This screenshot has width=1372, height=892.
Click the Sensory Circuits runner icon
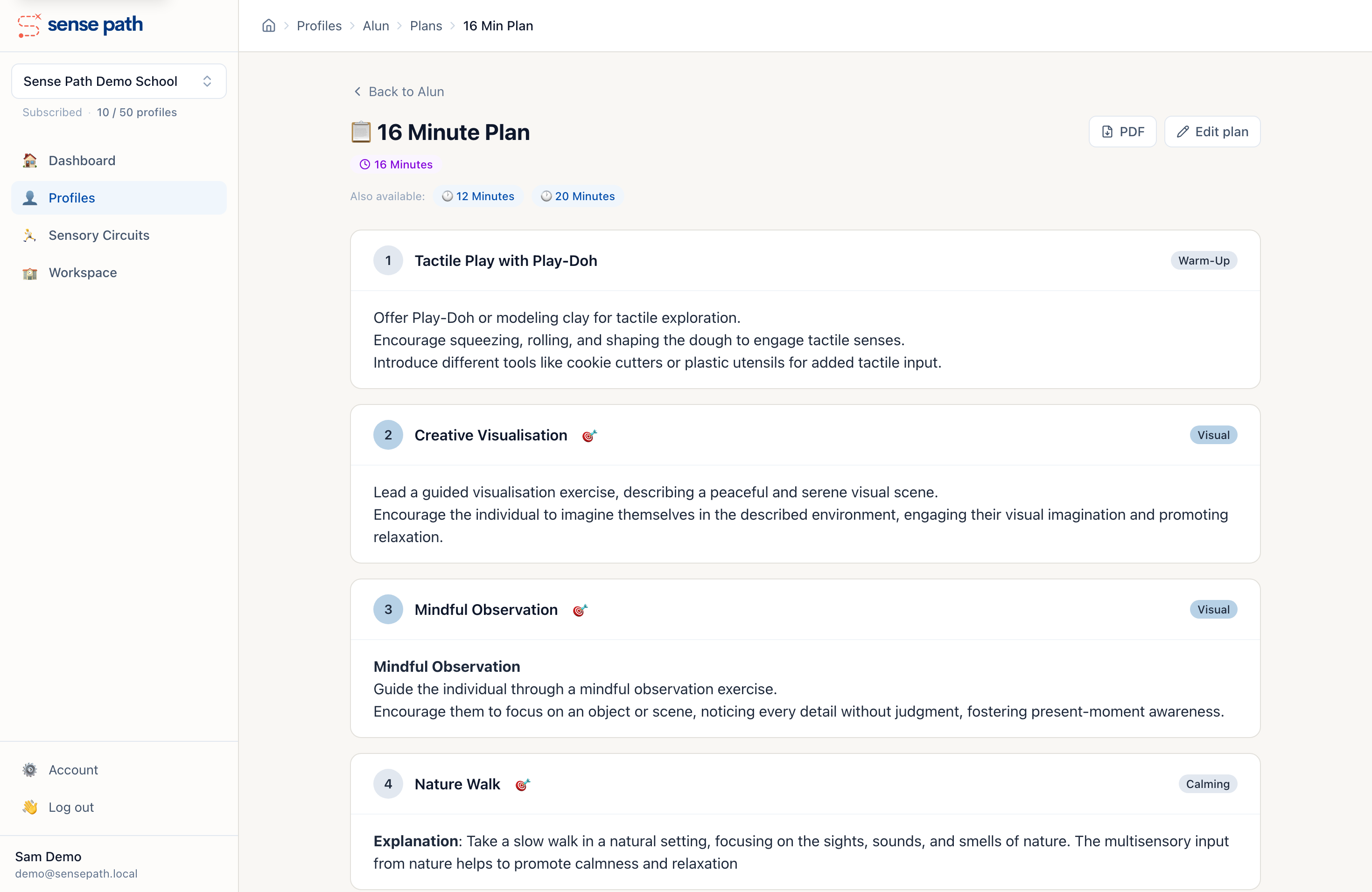coord(30,235)
